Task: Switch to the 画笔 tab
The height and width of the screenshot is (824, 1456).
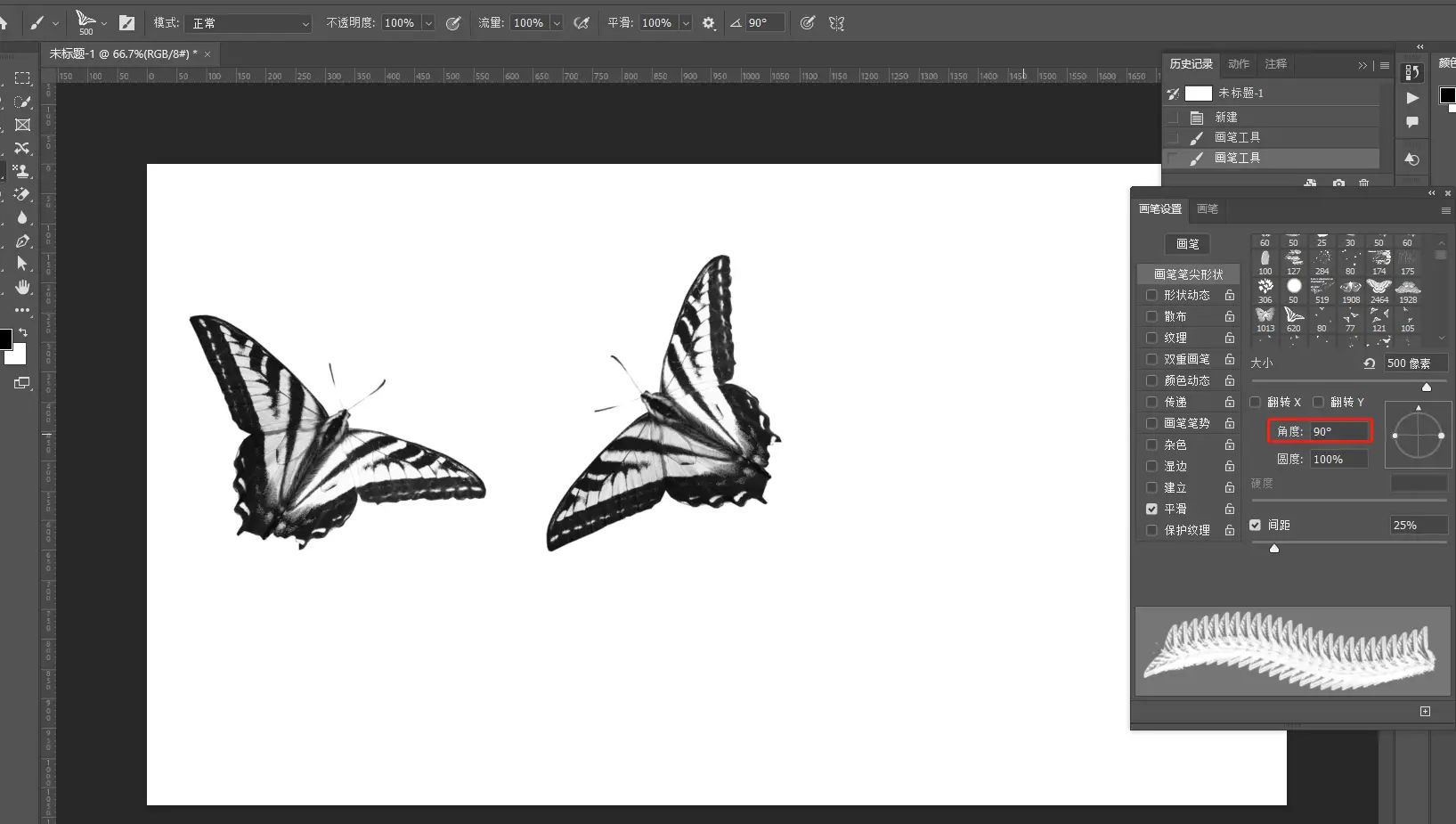Action: pos(1207,208)
